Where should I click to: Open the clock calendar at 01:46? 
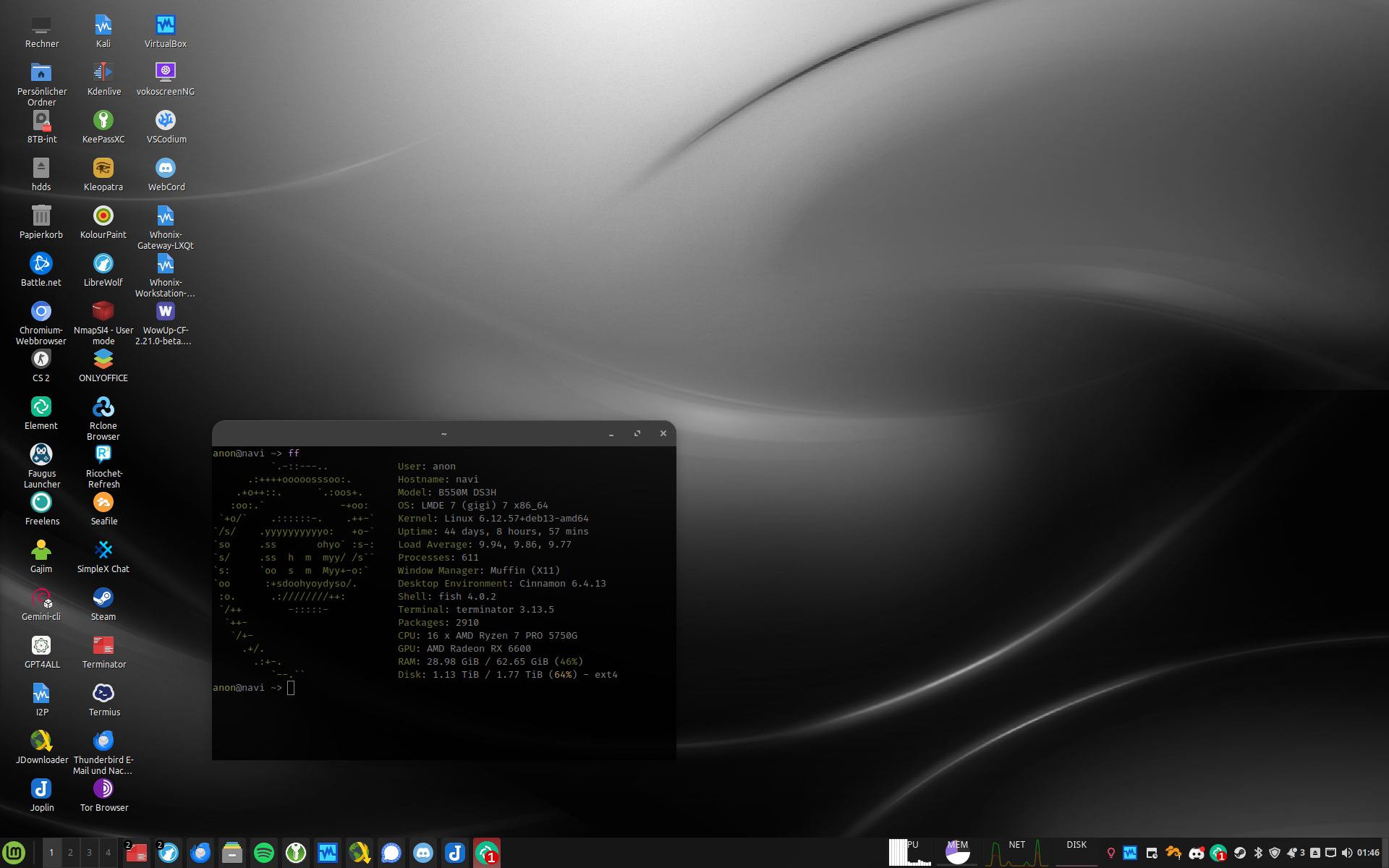[x=1368, y=853]
